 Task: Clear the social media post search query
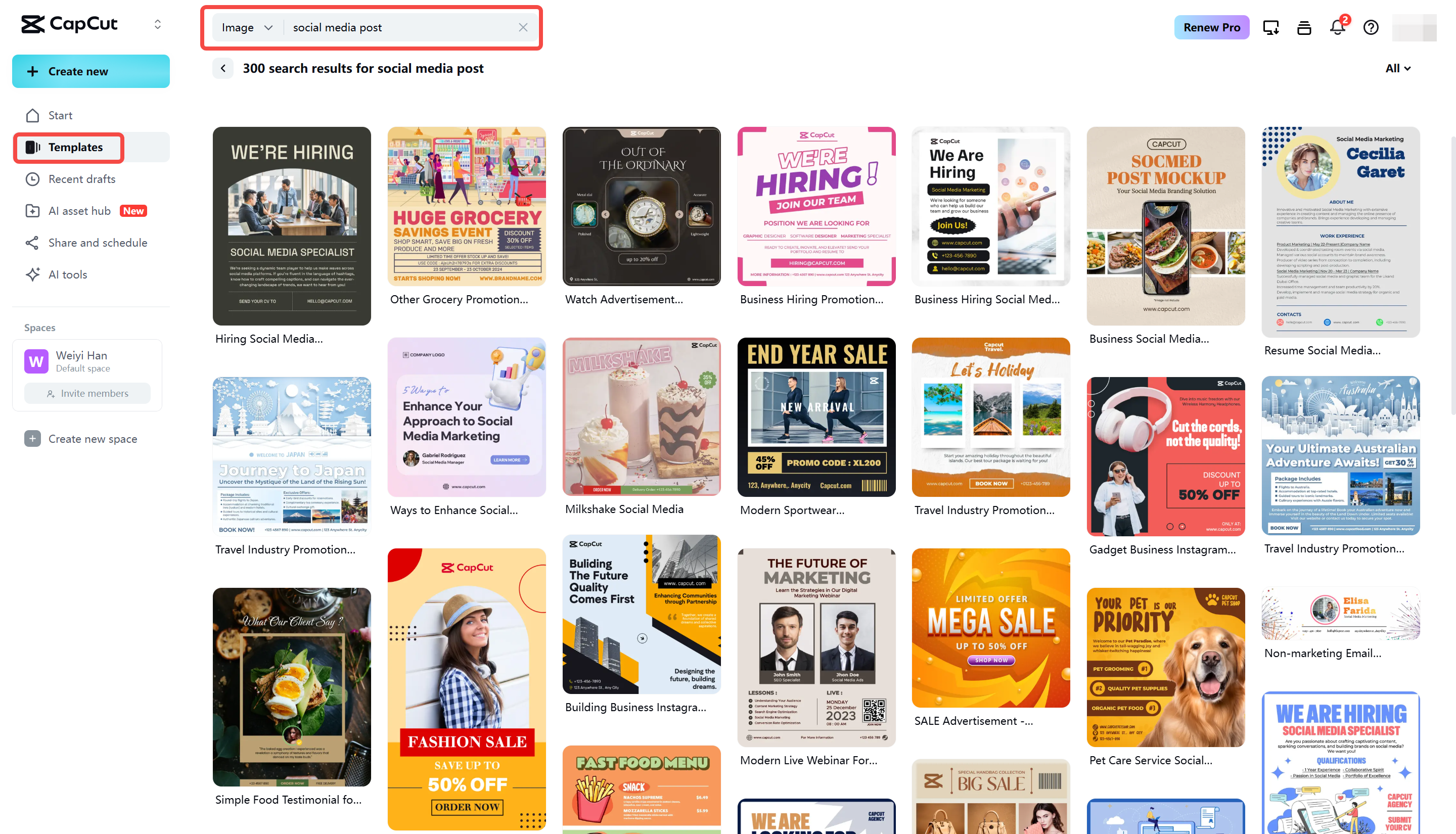click(x=523, y=27)
